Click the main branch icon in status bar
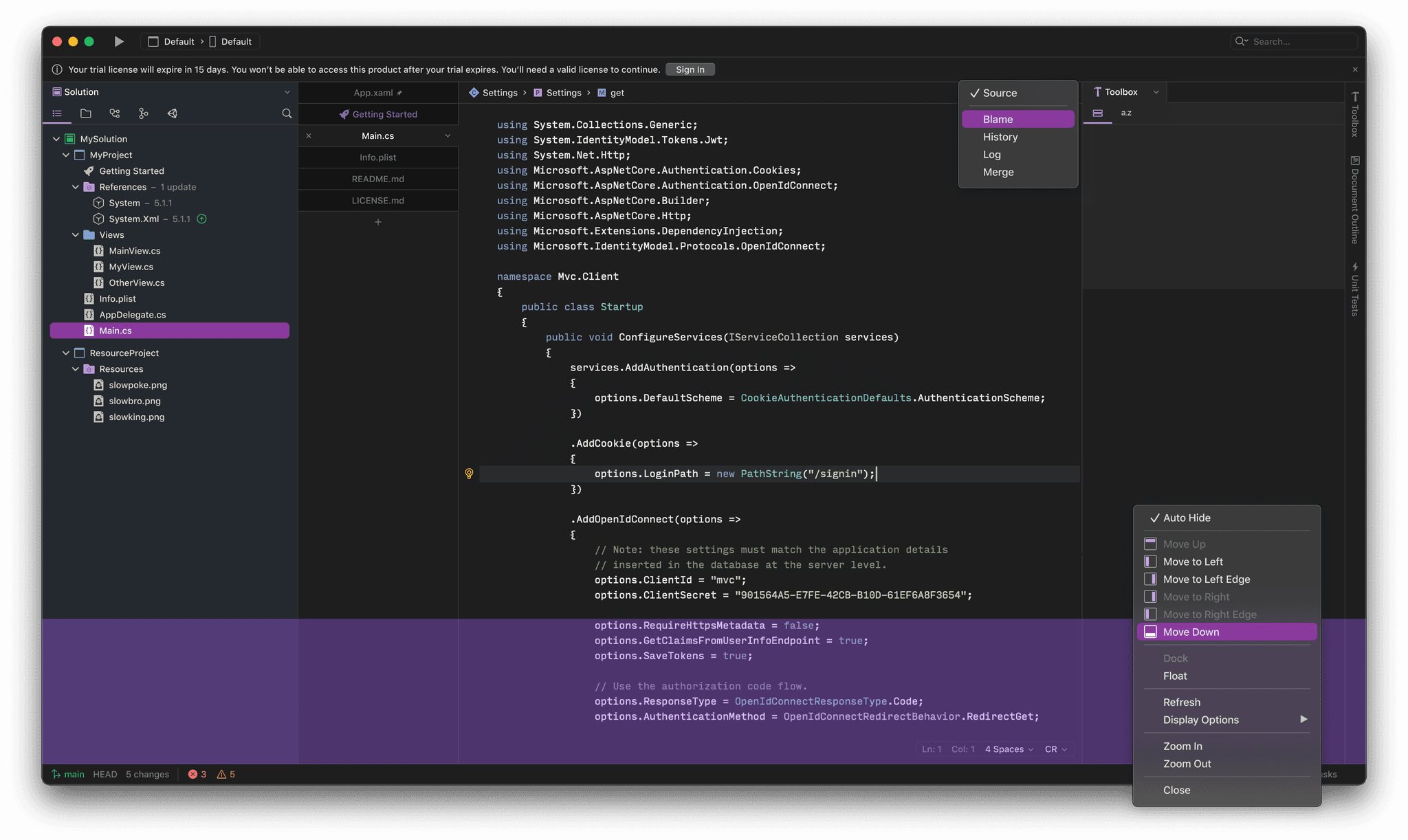Screen dimensions: 1408x840 [56, 774]
